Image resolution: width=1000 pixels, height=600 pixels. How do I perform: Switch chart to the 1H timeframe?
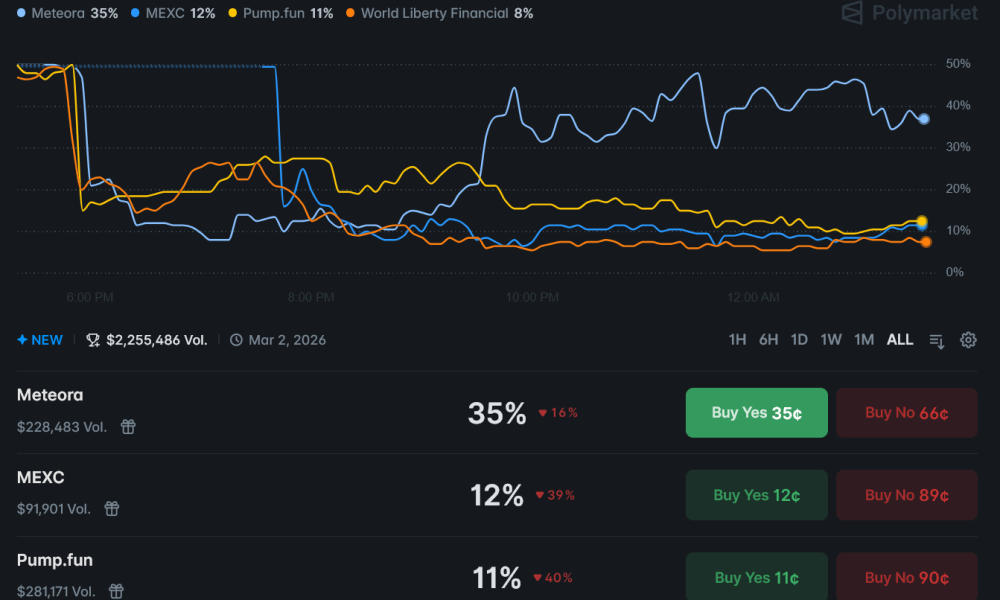click(737, 340)
